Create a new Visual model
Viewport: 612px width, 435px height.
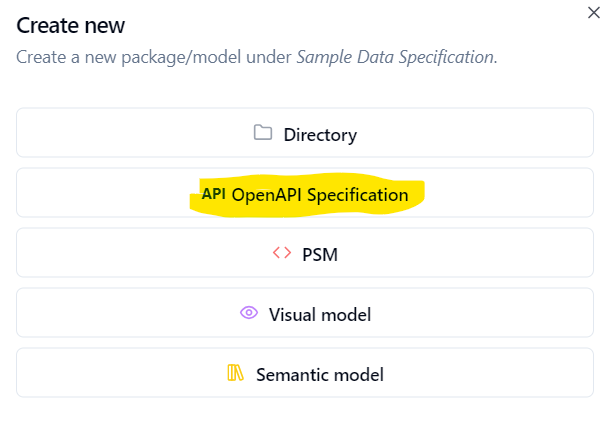point(306,314)
